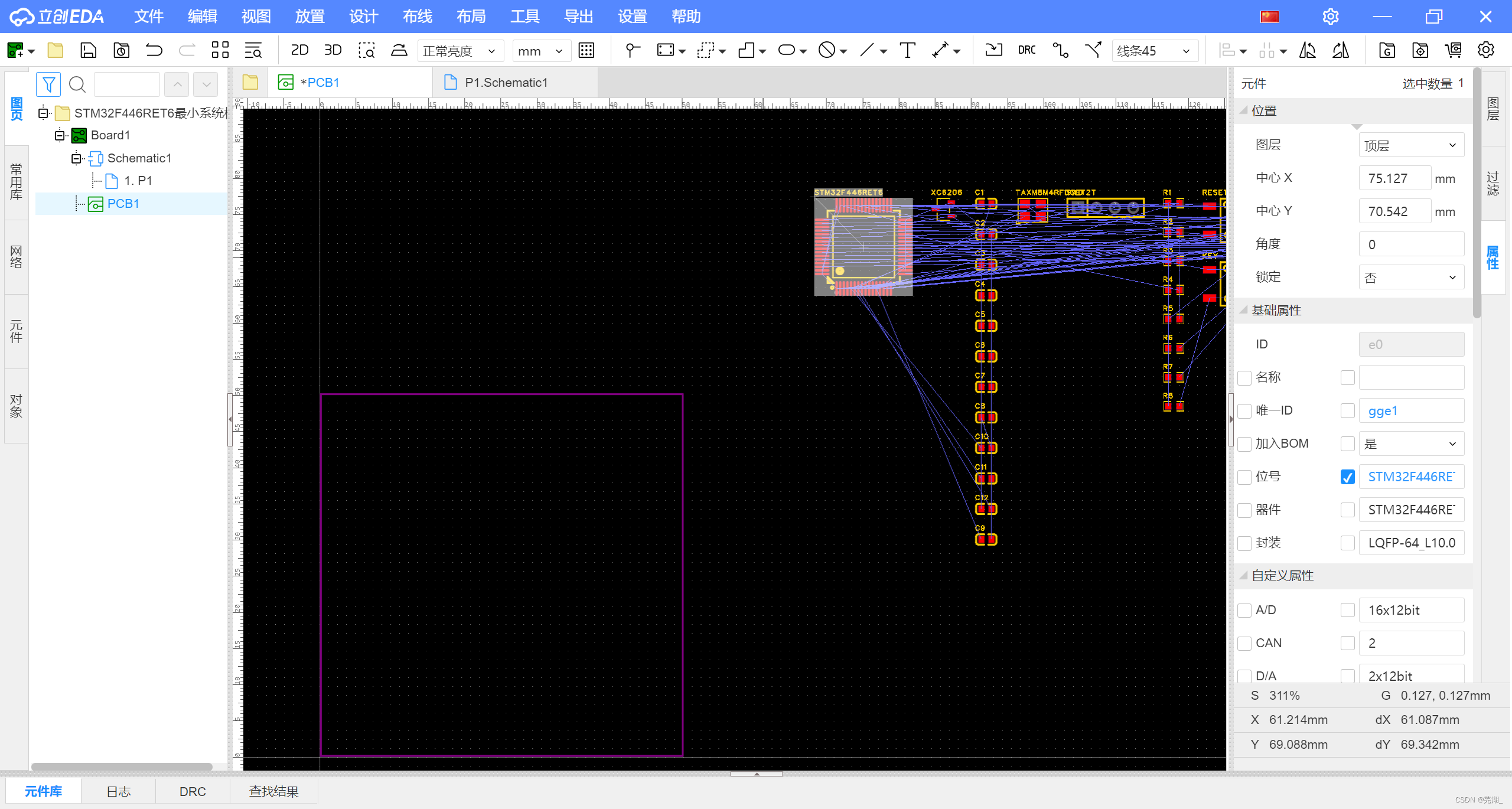Enable the CAN custom property checkbox

click(x=1244, y=643)
